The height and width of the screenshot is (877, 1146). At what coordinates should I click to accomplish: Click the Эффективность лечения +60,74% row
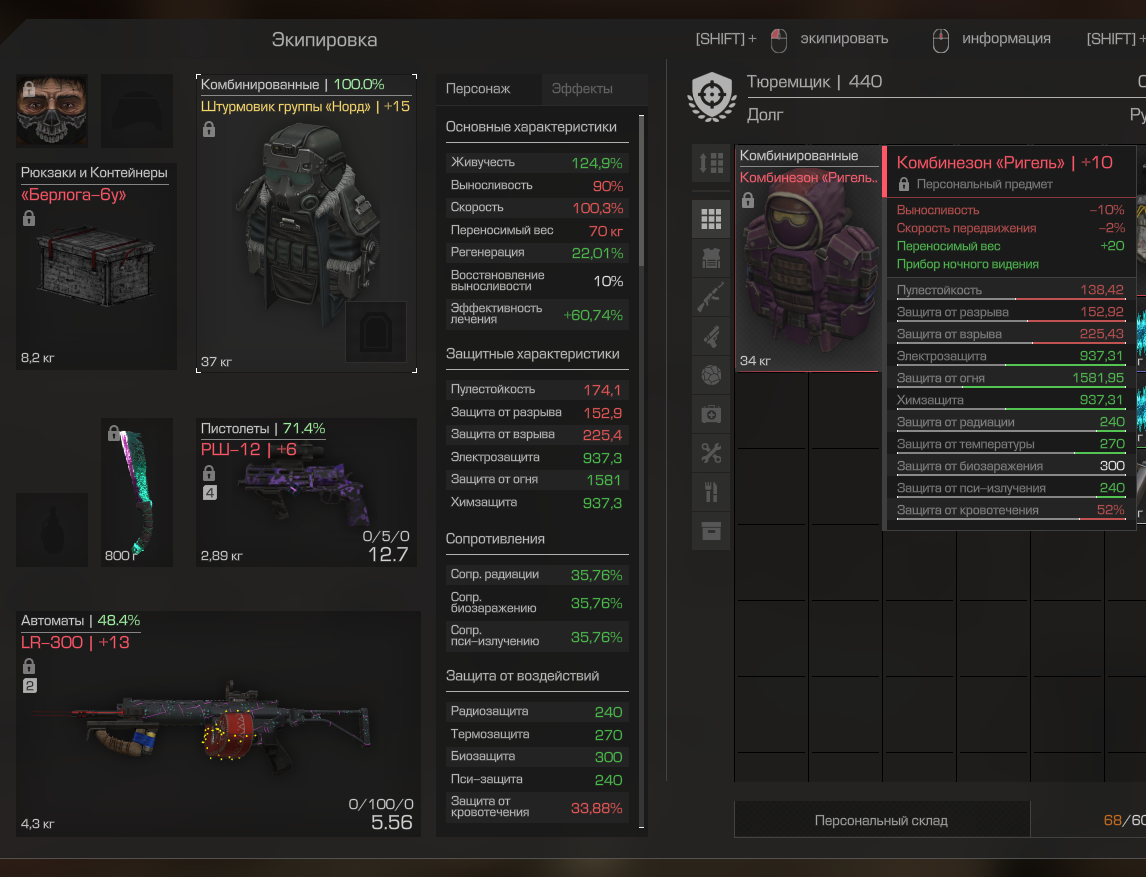pyautogui.click(x=536, y=314)
